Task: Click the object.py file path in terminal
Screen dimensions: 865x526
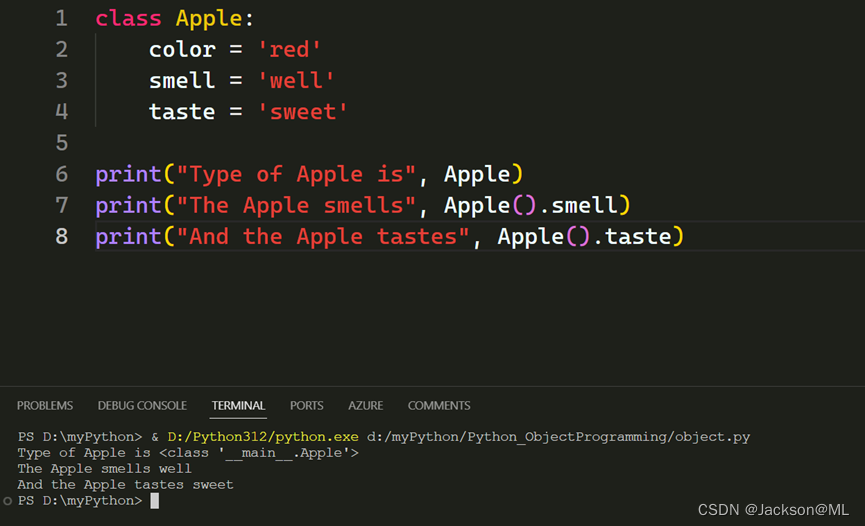Action: (x=557, y=437)
